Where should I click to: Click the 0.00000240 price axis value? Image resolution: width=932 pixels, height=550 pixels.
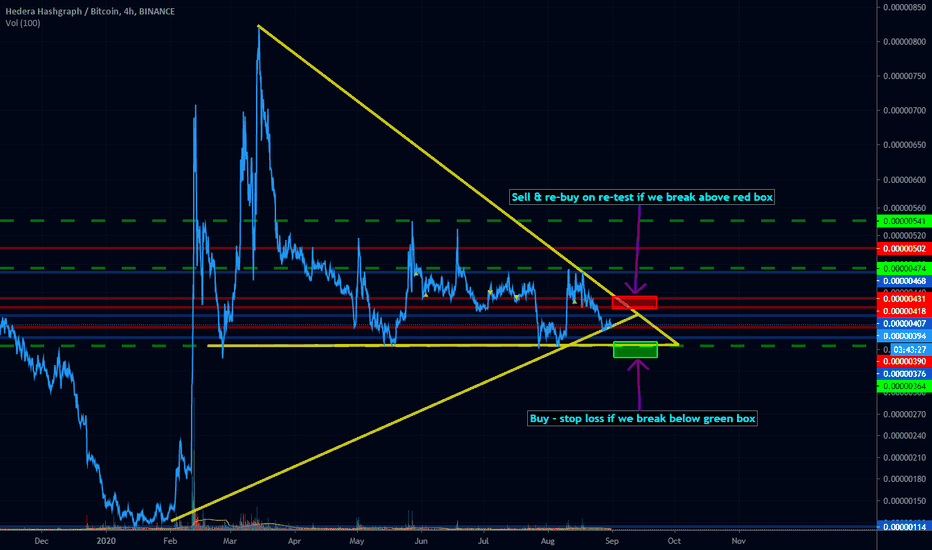pyautogui.click(x=904, y=435)
